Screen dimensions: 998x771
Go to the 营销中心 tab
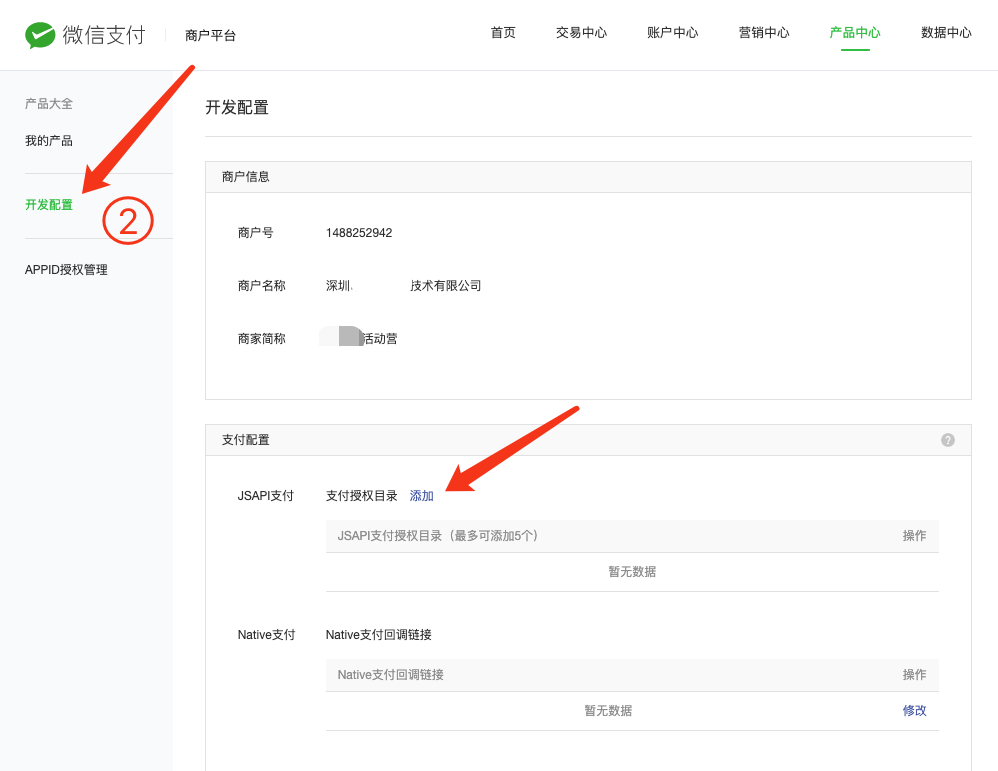coord(764,33)
